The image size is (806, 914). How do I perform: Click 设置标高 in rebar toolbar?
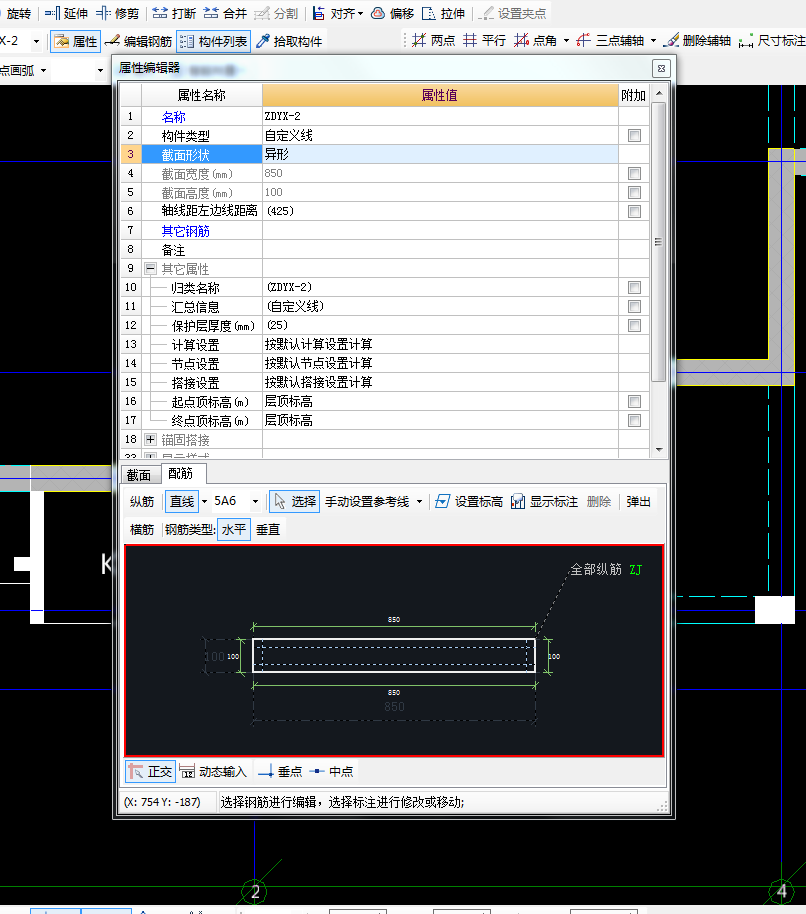click(469, 501)
